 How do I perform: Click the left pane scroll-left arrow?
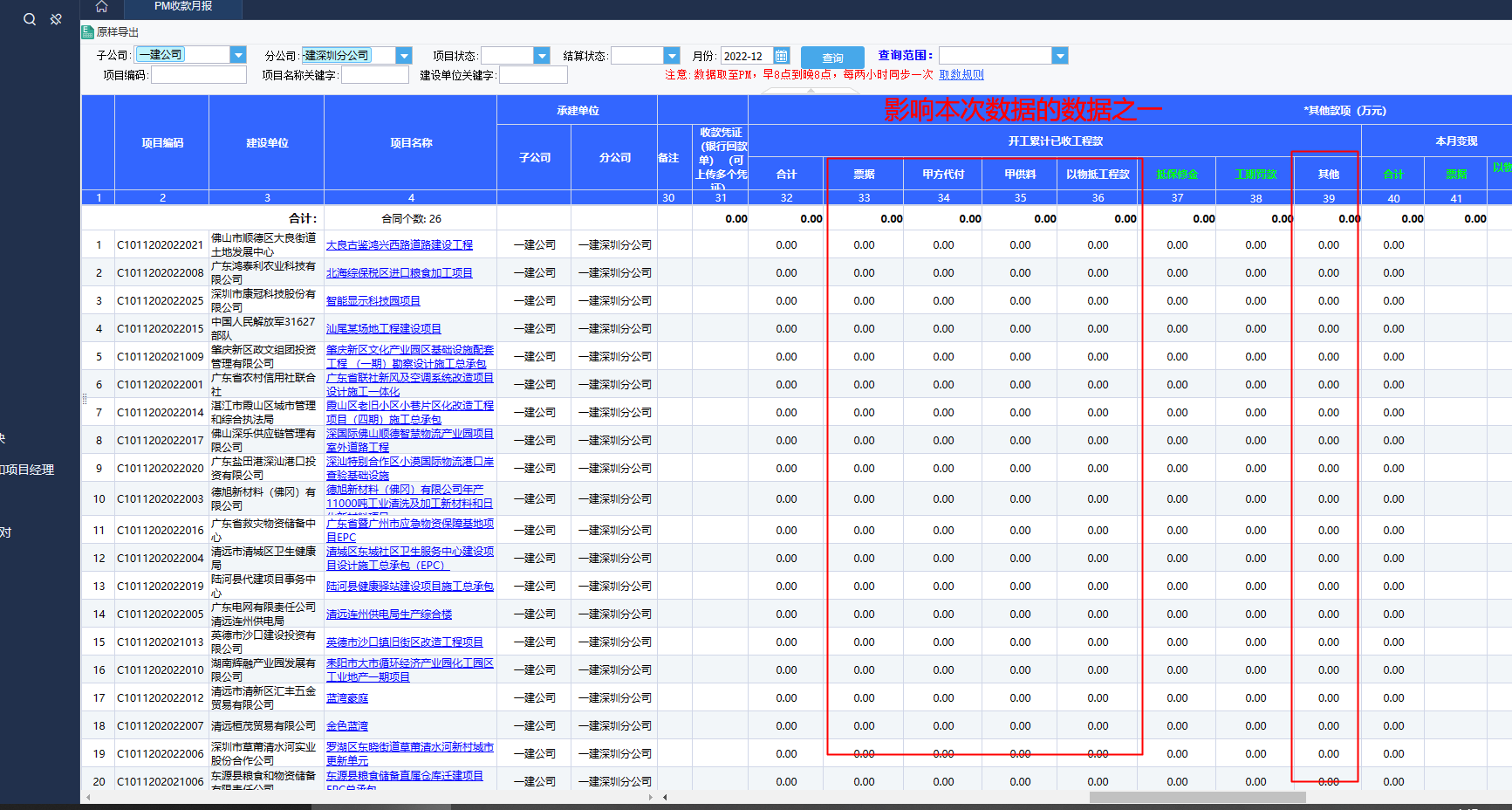click(87, 797)
